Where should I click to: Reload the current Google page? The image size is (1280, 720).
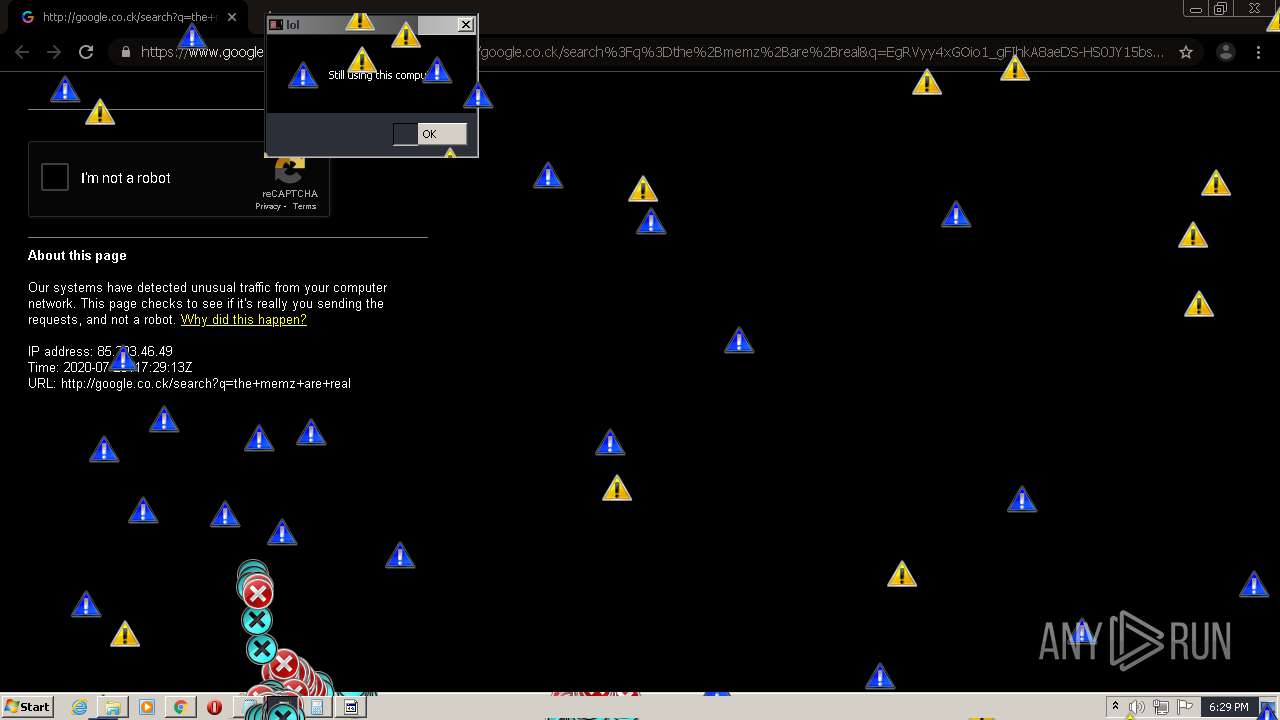(86, 52)
